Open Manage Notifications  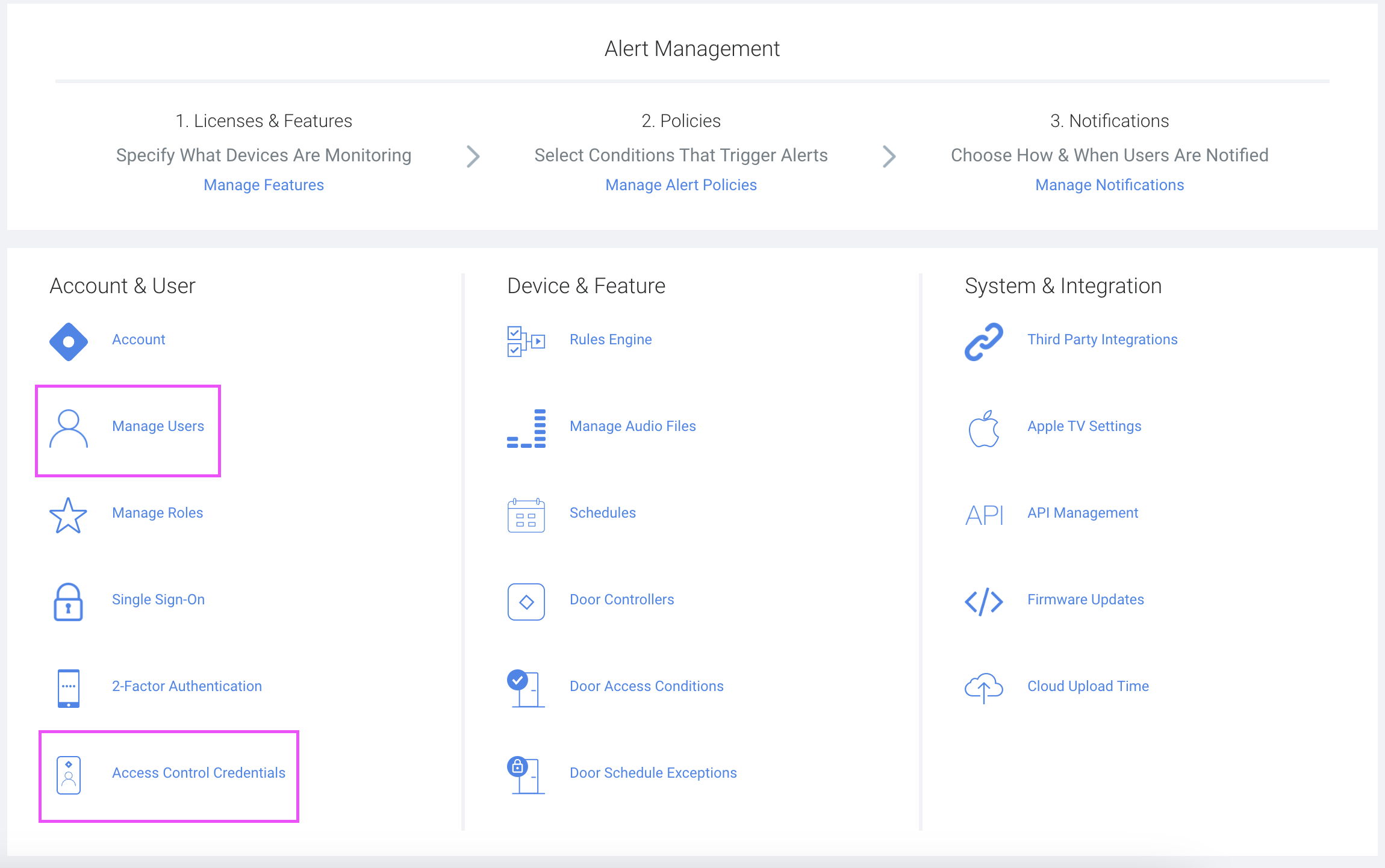pyautogui.click(x=1110, y=185)
